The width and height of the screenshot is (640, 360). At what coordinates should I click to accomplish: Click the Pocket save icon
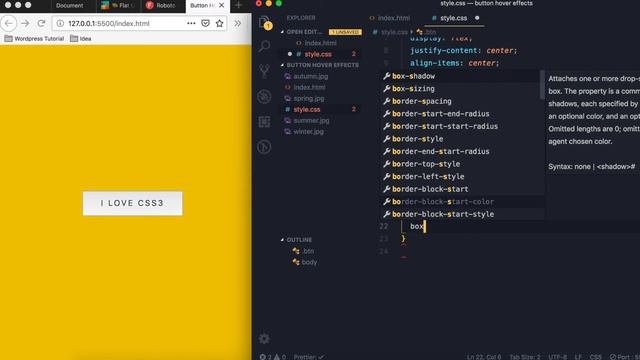[x=205, y=23]
